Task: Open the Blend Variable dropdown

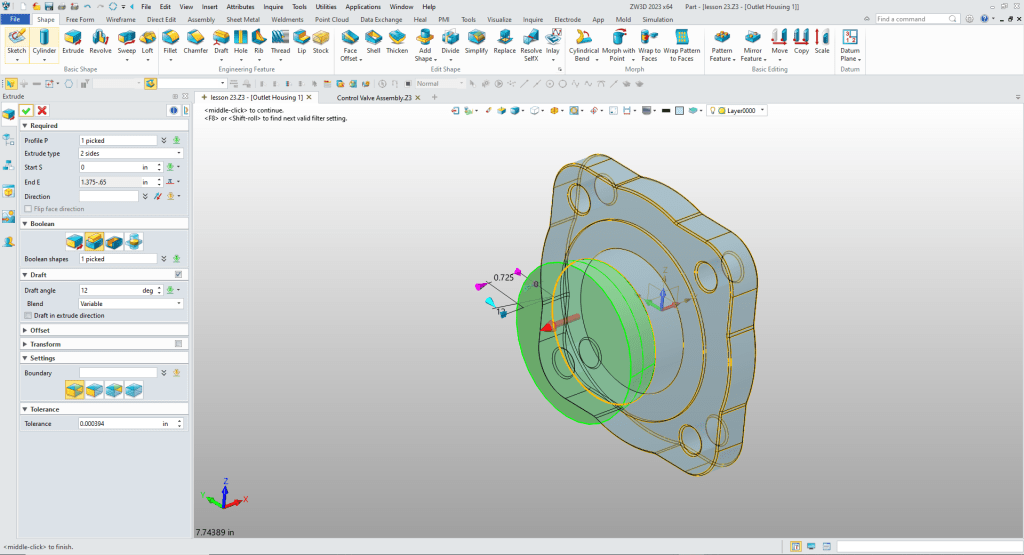Action: click(x=130, y=303)
